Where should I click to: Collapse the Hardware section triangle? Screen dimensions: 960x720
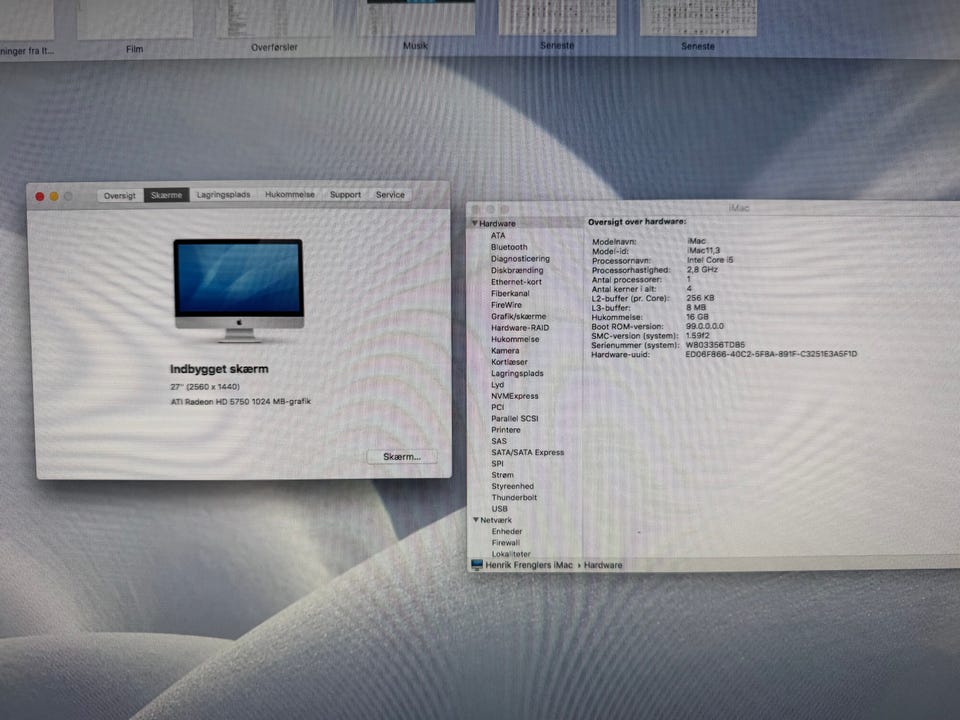pyautogui.click(x=474, y=223)
